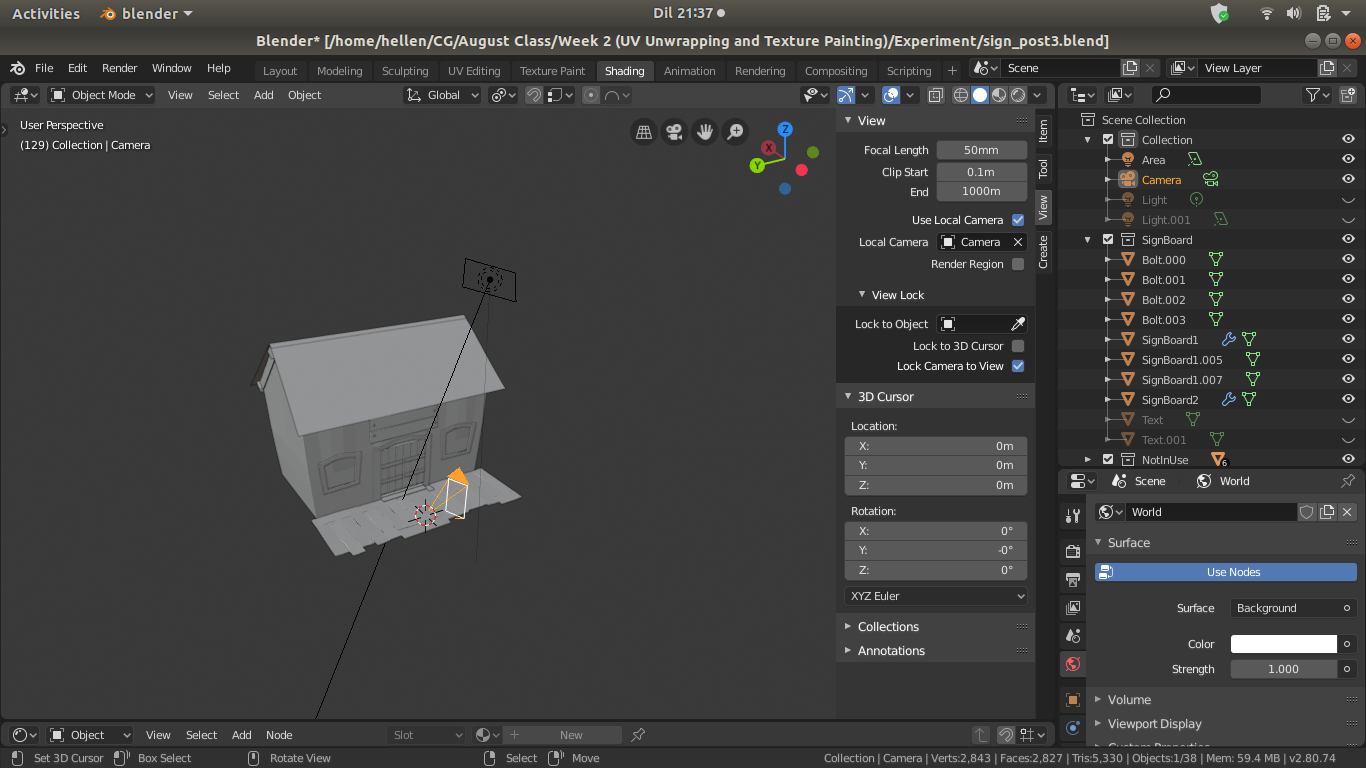The height and width of the screenshot is (768, 1366).
Task: Open the File menu
Action: tap(44, 68)
